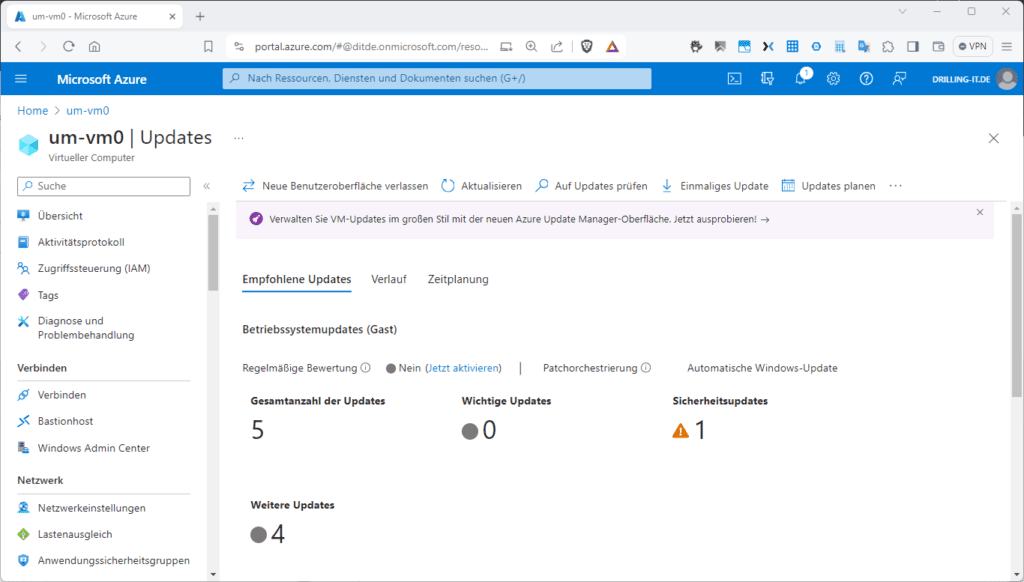Open Cloud Shell from the top bar
1024x582 pixels.
[735, 79]
